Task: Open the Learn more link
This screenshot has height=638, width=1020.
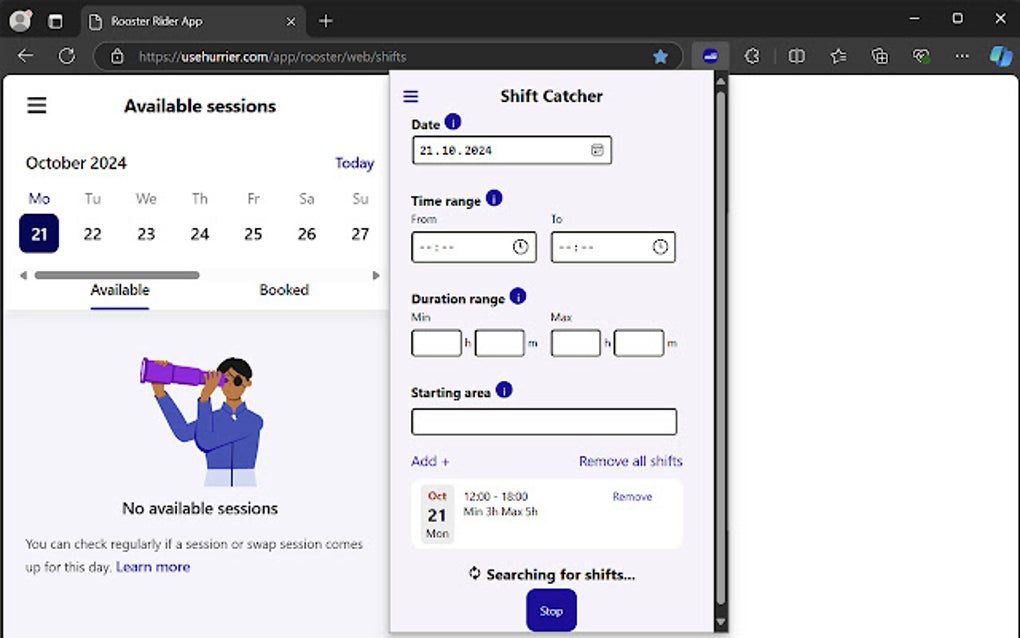Action: (x=153, y=567)
